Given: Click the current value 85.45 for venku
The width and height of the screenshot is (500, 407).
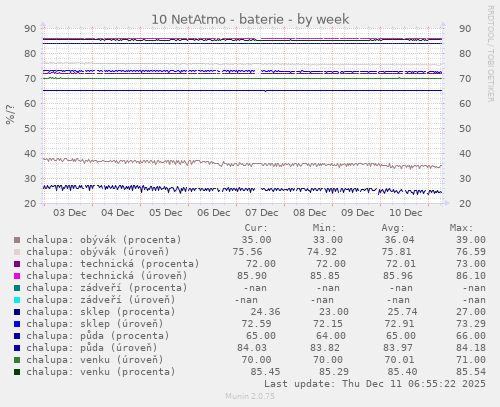Looking at the screenshot, I should click(x=265, y=372).
